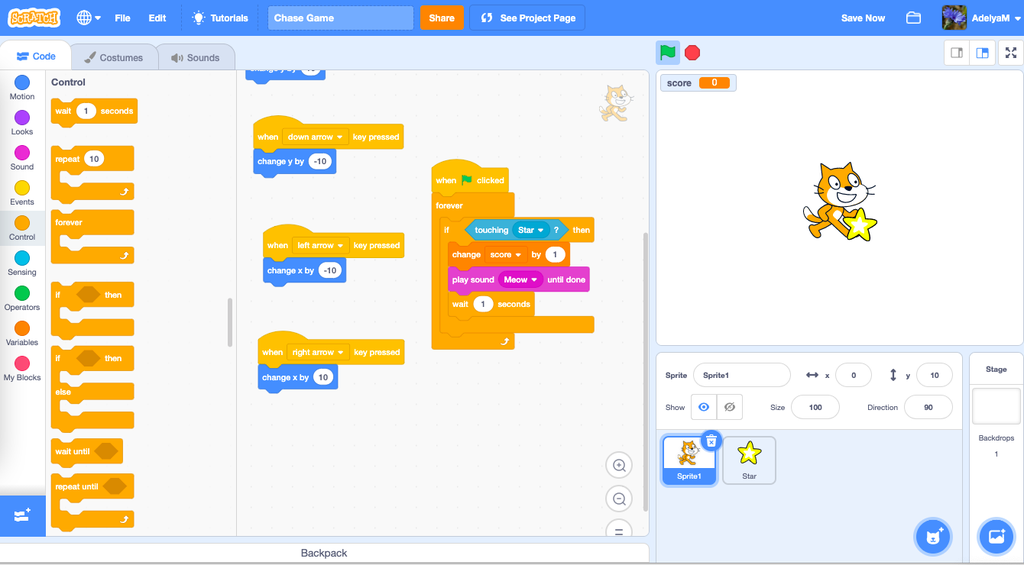Click the Choose a Sprite button
This screenshot has height=565, width=1024.
[x=933, y=537]
